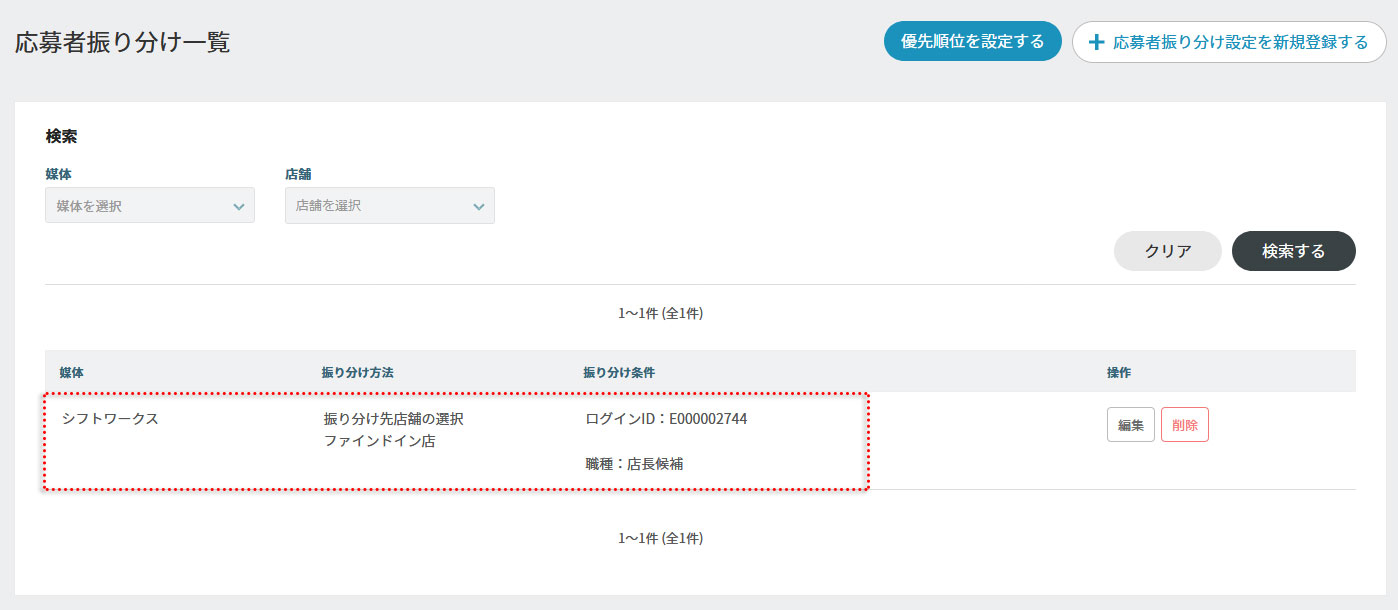Click the chevron arrow in 店舗を選択 box

pyautogui.click(x=478, y=206)
